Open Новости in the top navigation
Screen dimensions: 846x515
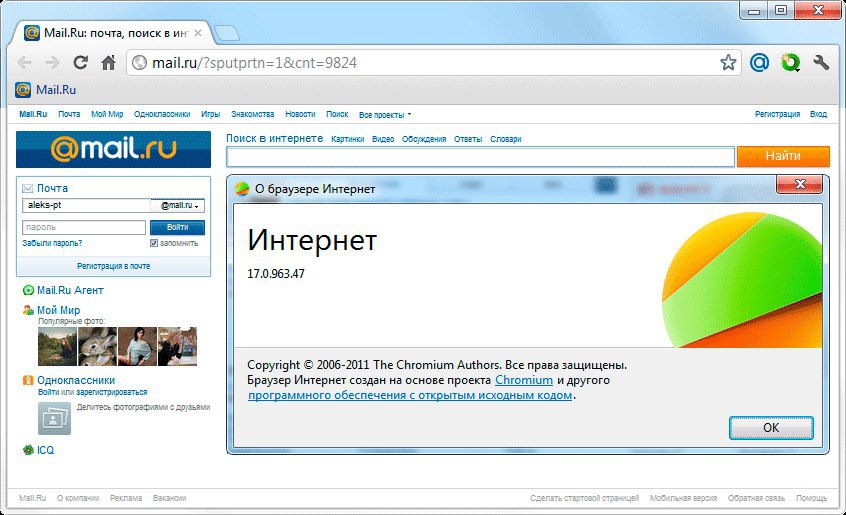pos(300,114)
